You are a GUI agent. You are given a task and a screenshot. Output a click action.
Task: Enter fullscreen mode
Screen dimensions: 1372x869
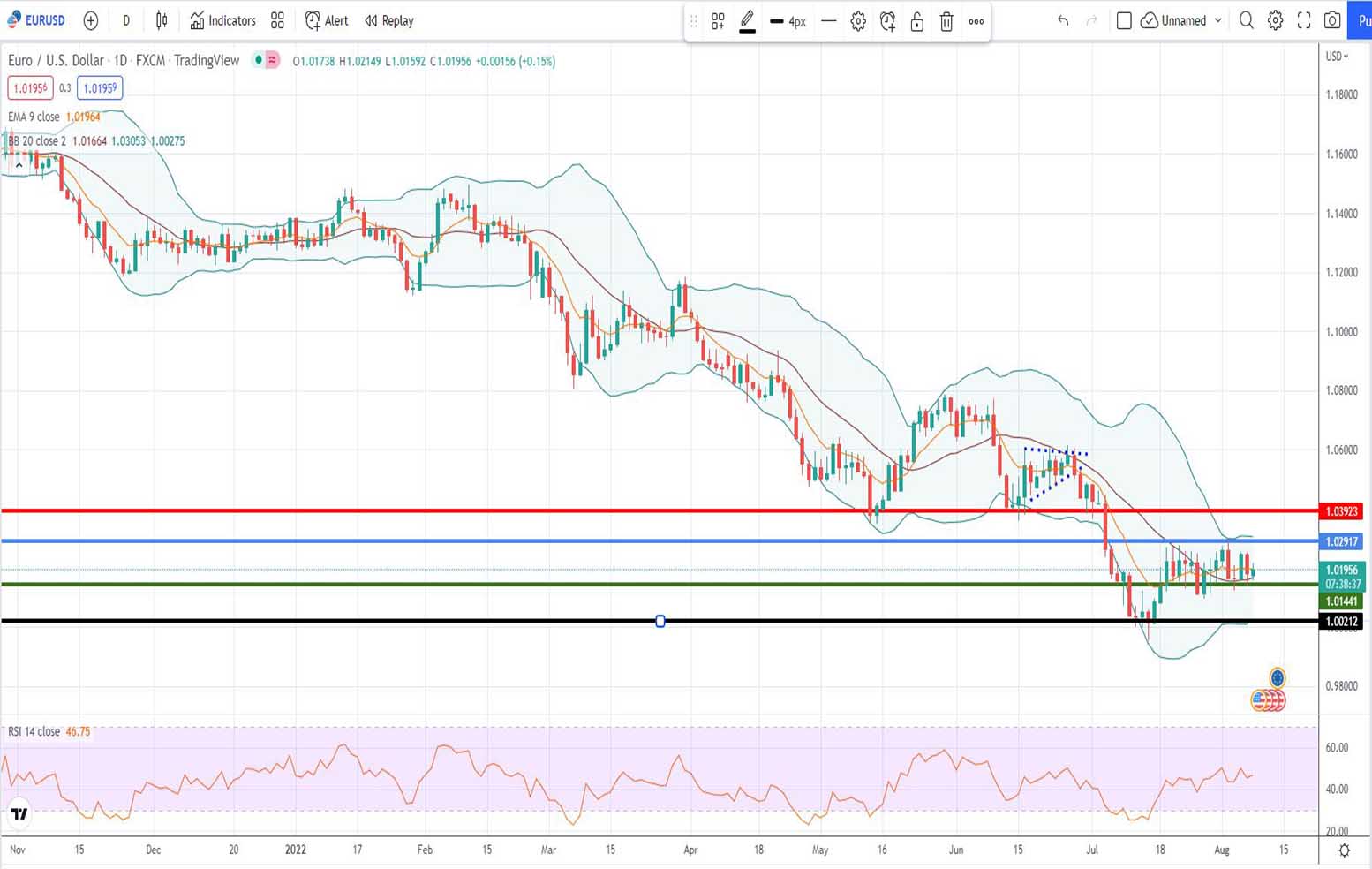[1304, 20]
